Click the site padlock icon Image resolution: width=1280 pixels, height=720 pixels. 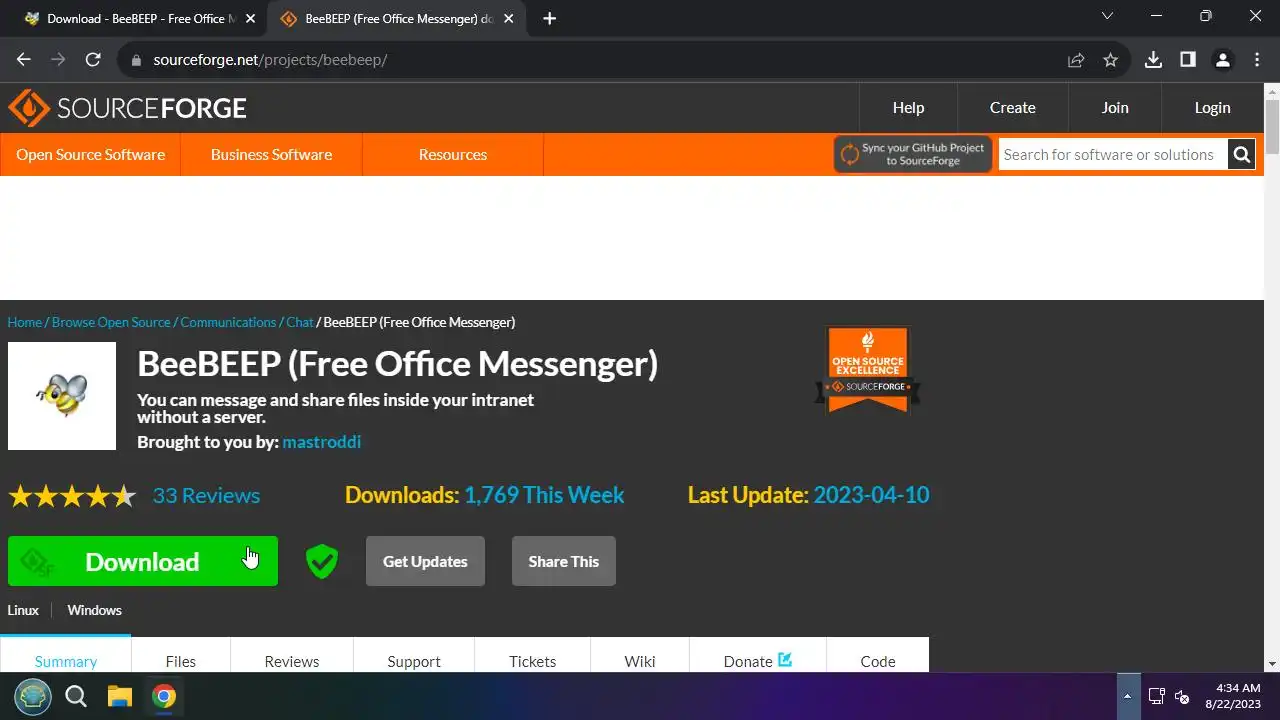pyautogui.click(x=137, y=60)
